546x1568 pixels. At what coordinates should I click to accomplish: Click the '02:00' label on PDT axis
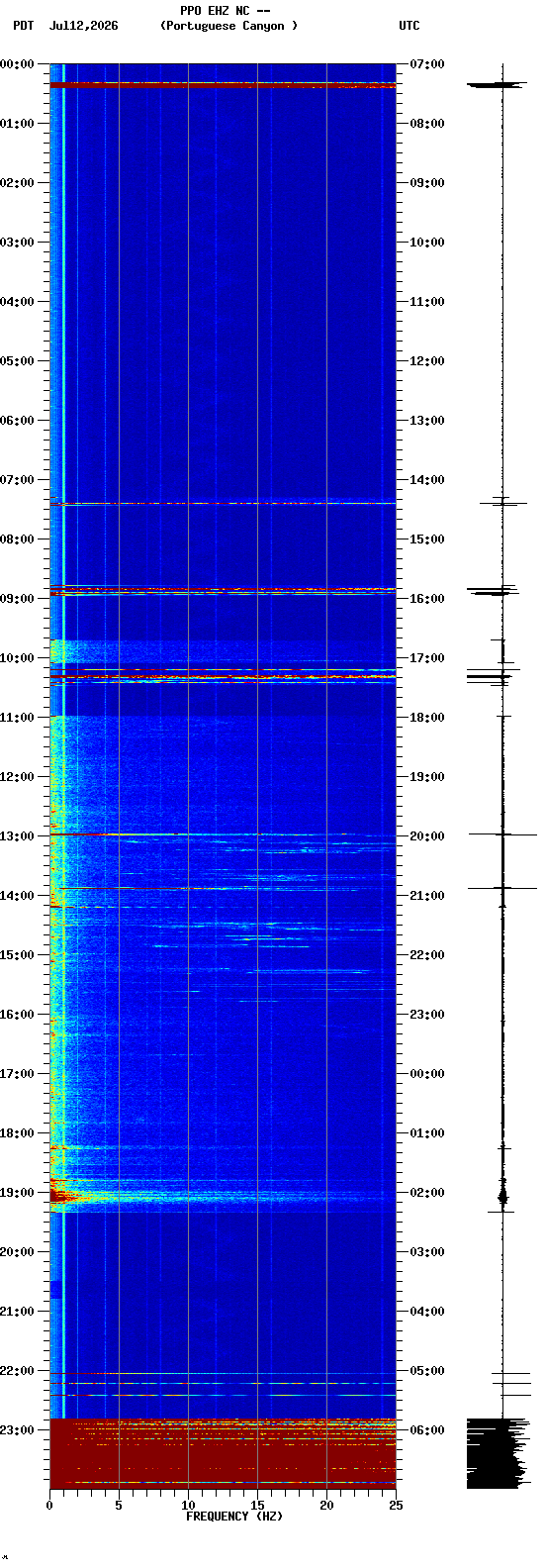(x=17, y=183)
